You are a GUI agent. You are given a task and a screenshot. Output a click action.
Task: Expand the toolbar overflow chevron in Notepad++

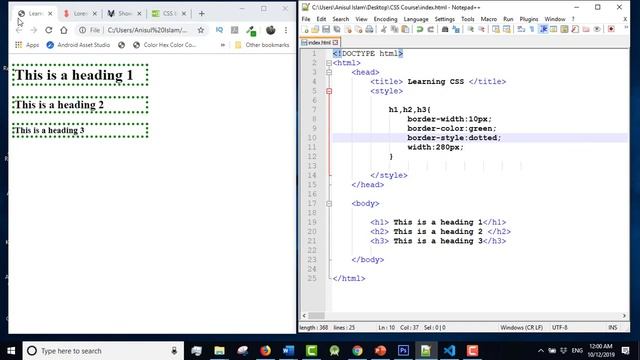click(626, 28)
